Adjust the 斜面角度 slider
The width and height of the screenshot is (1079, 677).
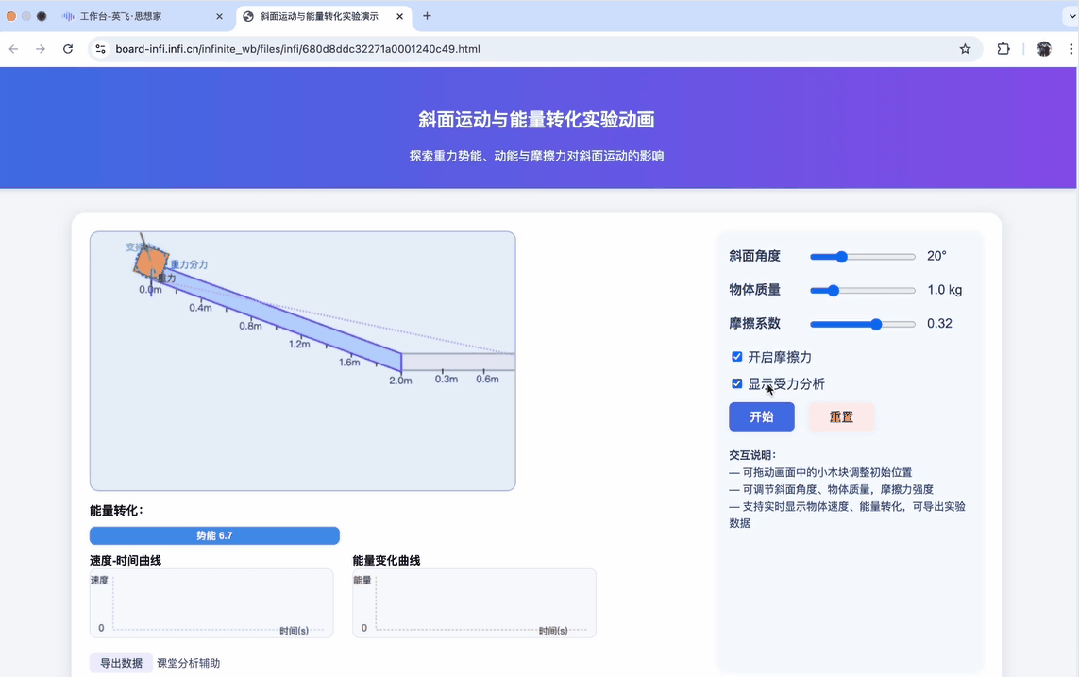point(862,257)
